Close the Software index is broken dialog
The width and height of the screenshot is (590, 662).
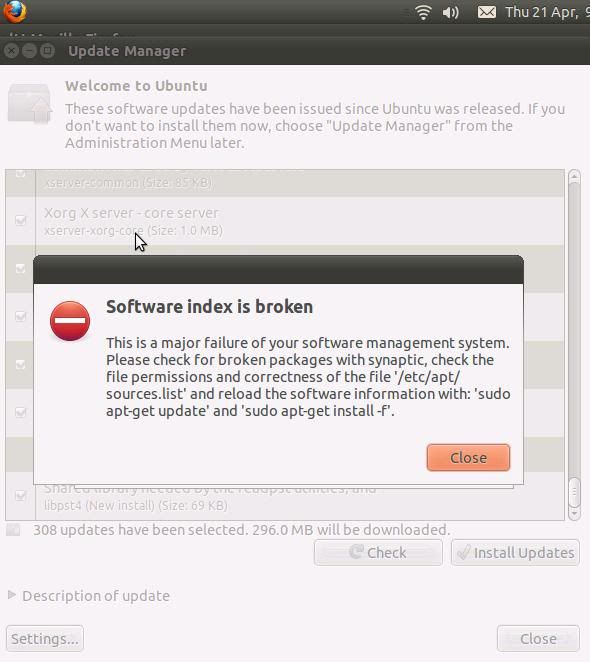(x=468, y=457)
